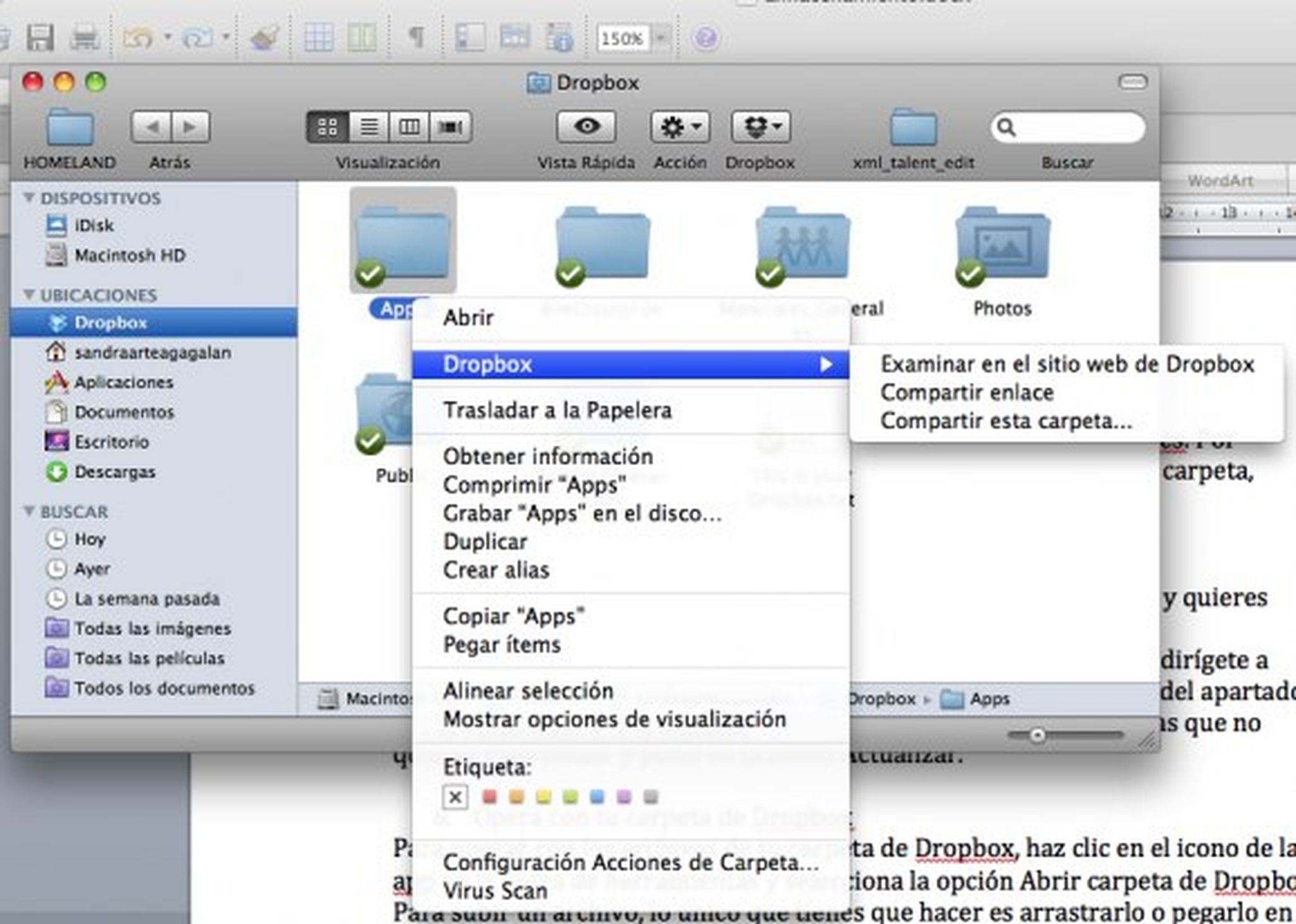Open Vista Rápida with the eye icon
Viewport: 1296px width, 924px height.
(x=585, y=127)
